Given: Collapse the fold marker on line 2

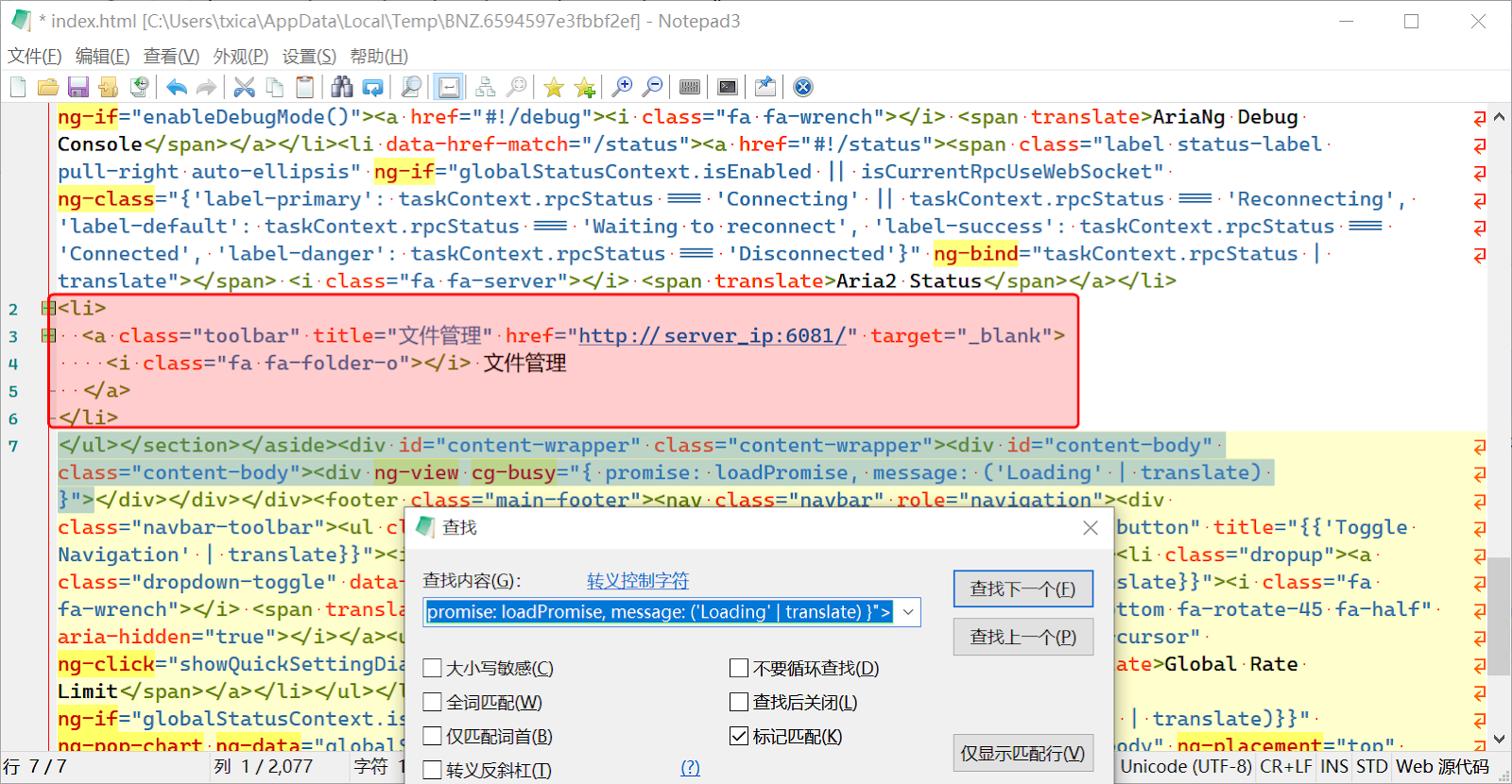Looking at the screenshot, I should [47, 308].
